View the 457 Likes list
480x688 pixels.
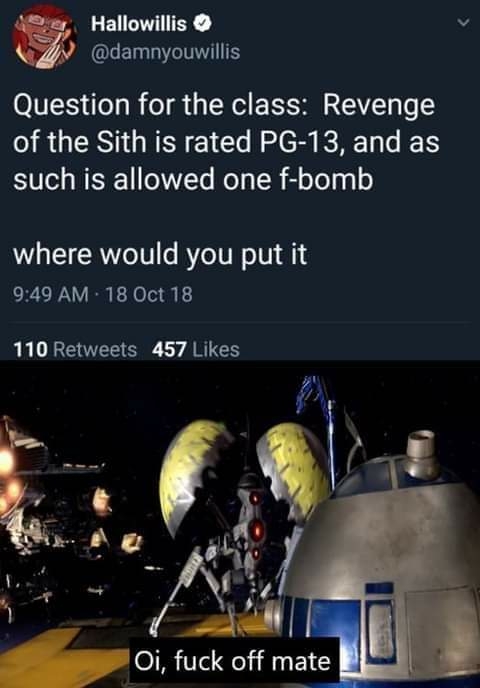[196, 350]
